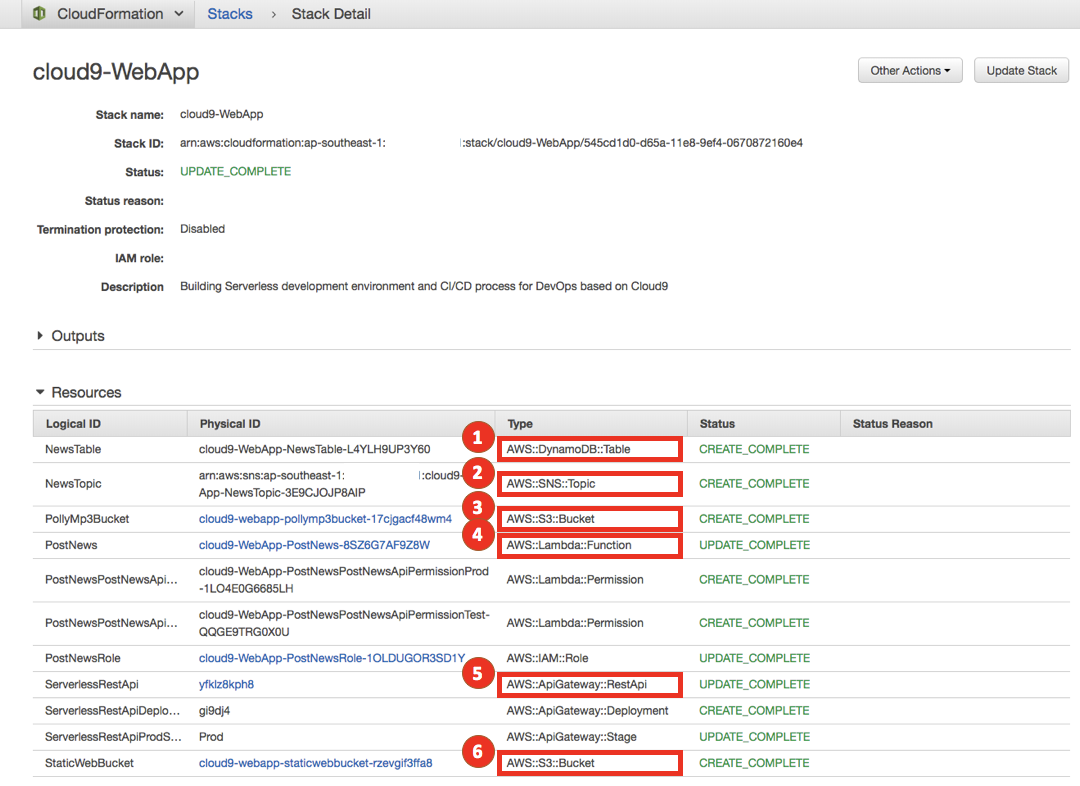This screenshot has width=1080, height=786.
Task: Click the CloudFormation service icon
Action: coord(39,13)
